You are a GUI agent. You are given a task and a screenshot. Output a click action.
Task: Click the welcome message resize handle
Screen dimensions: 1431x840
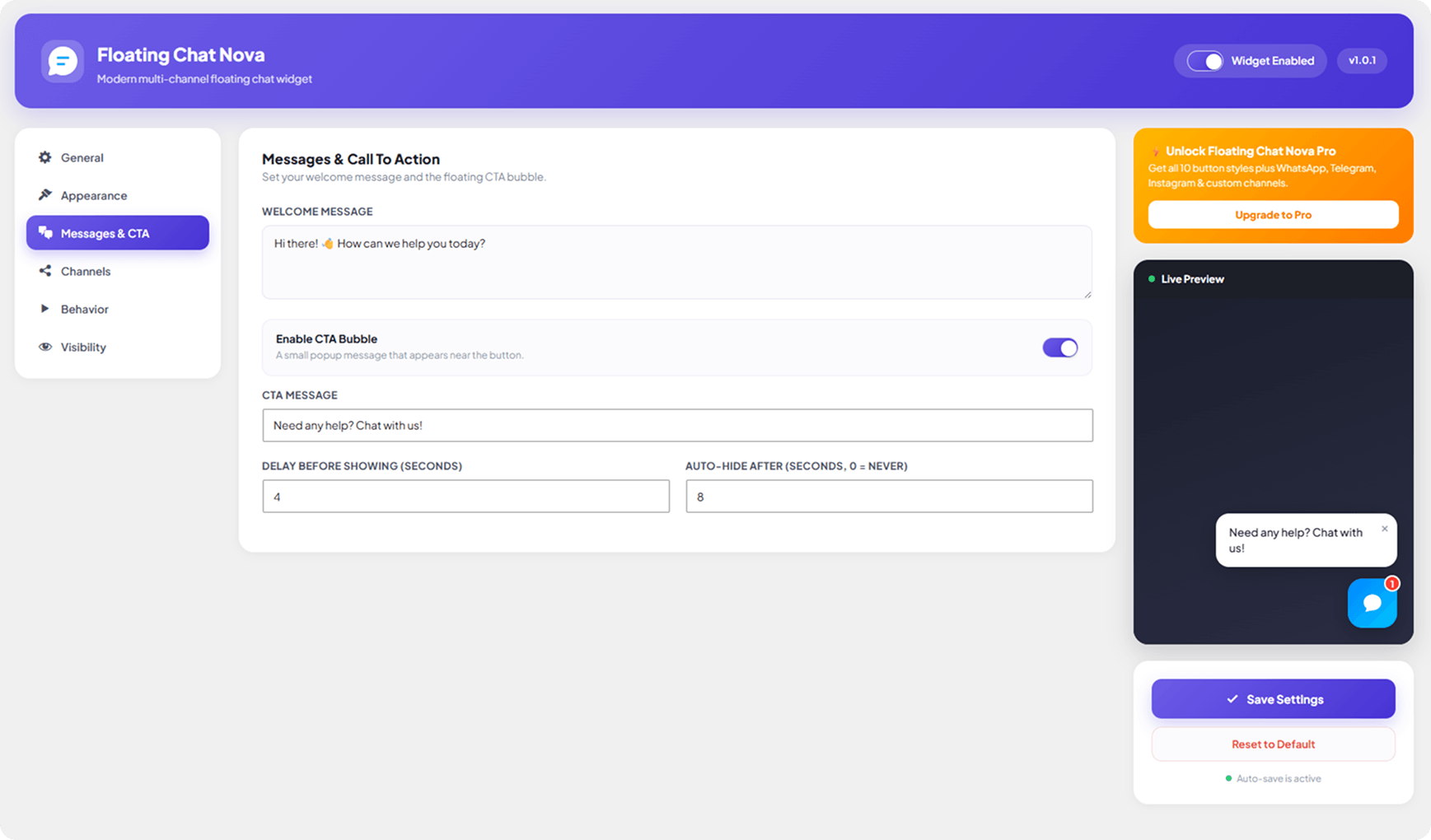coord(1087,293)
